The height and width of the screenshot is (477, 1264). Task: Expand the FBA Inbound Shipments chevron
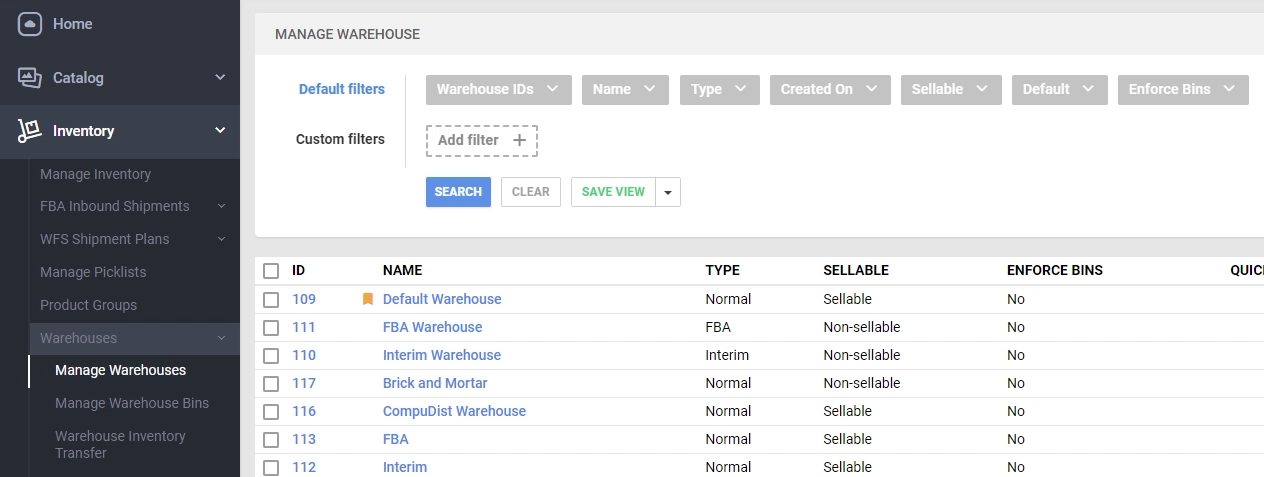221,206
